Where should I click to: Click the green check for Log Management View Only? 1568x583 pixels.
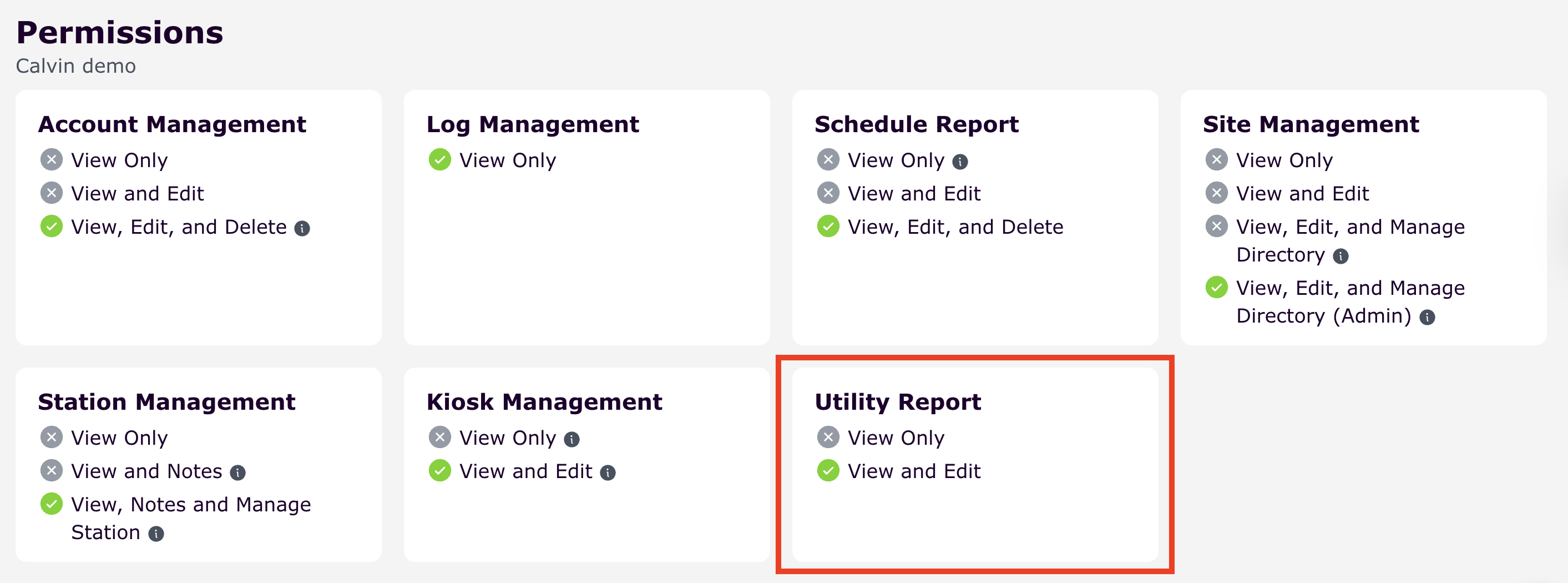[439, 160]
